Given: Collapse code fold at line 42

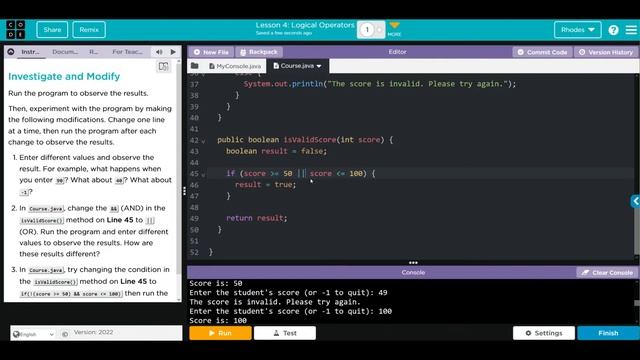Looking at the screenshot, I should 203,141.
